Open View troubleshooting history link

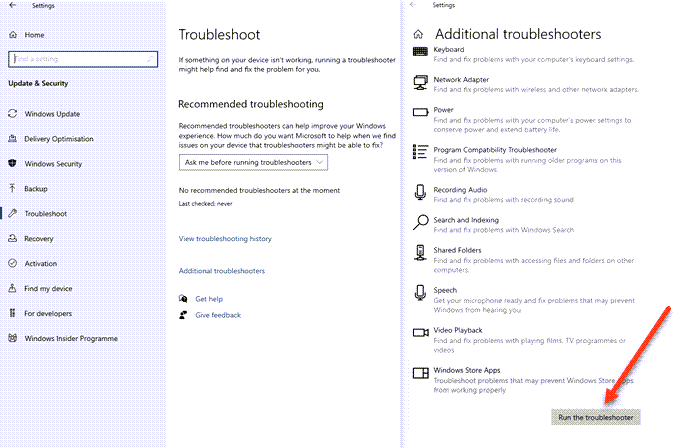click(225, 239)
